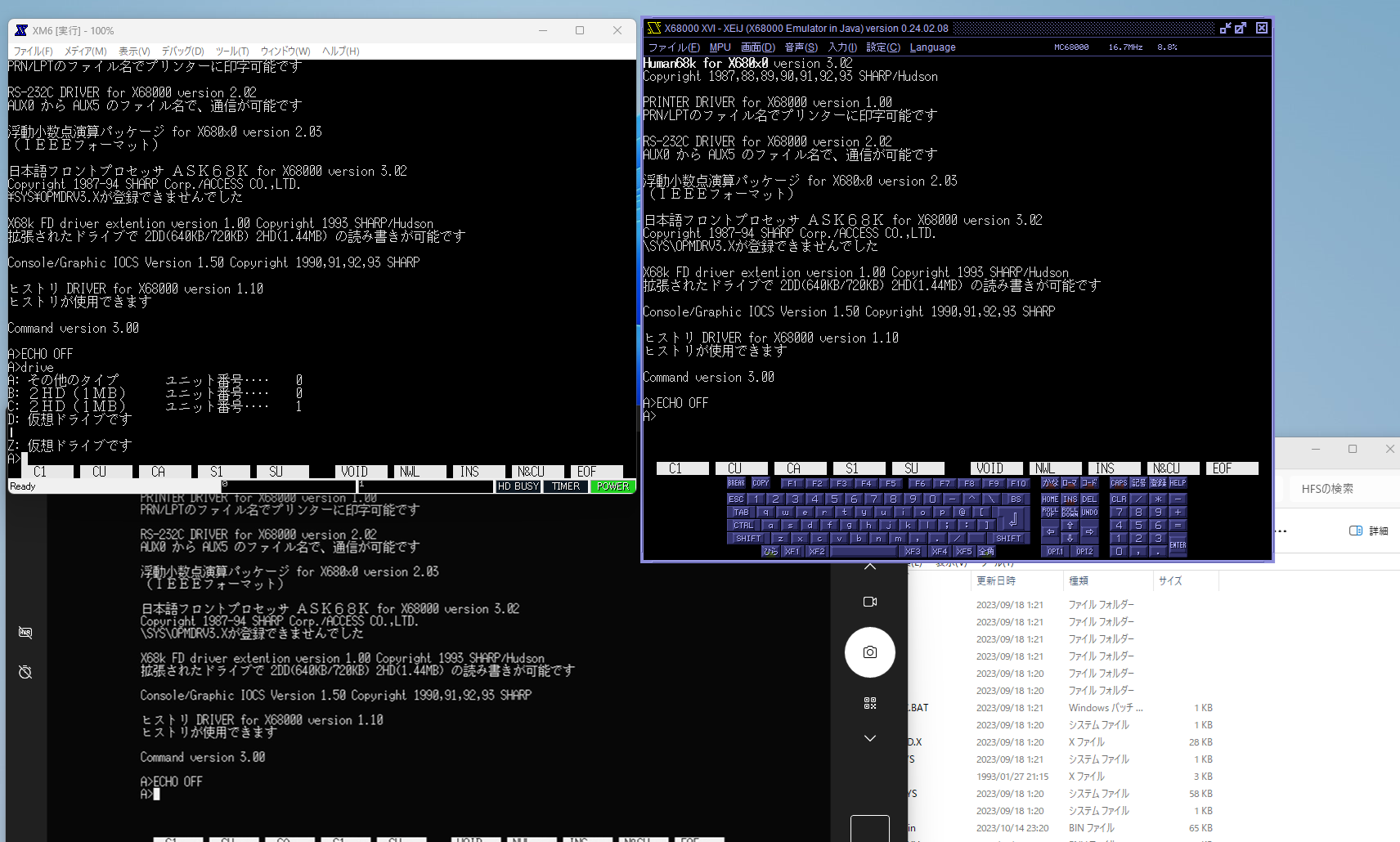Toggle right SHIFT on virtual keyboard
Viewport: 1400px width, 842px height.
click(1008, 539)
